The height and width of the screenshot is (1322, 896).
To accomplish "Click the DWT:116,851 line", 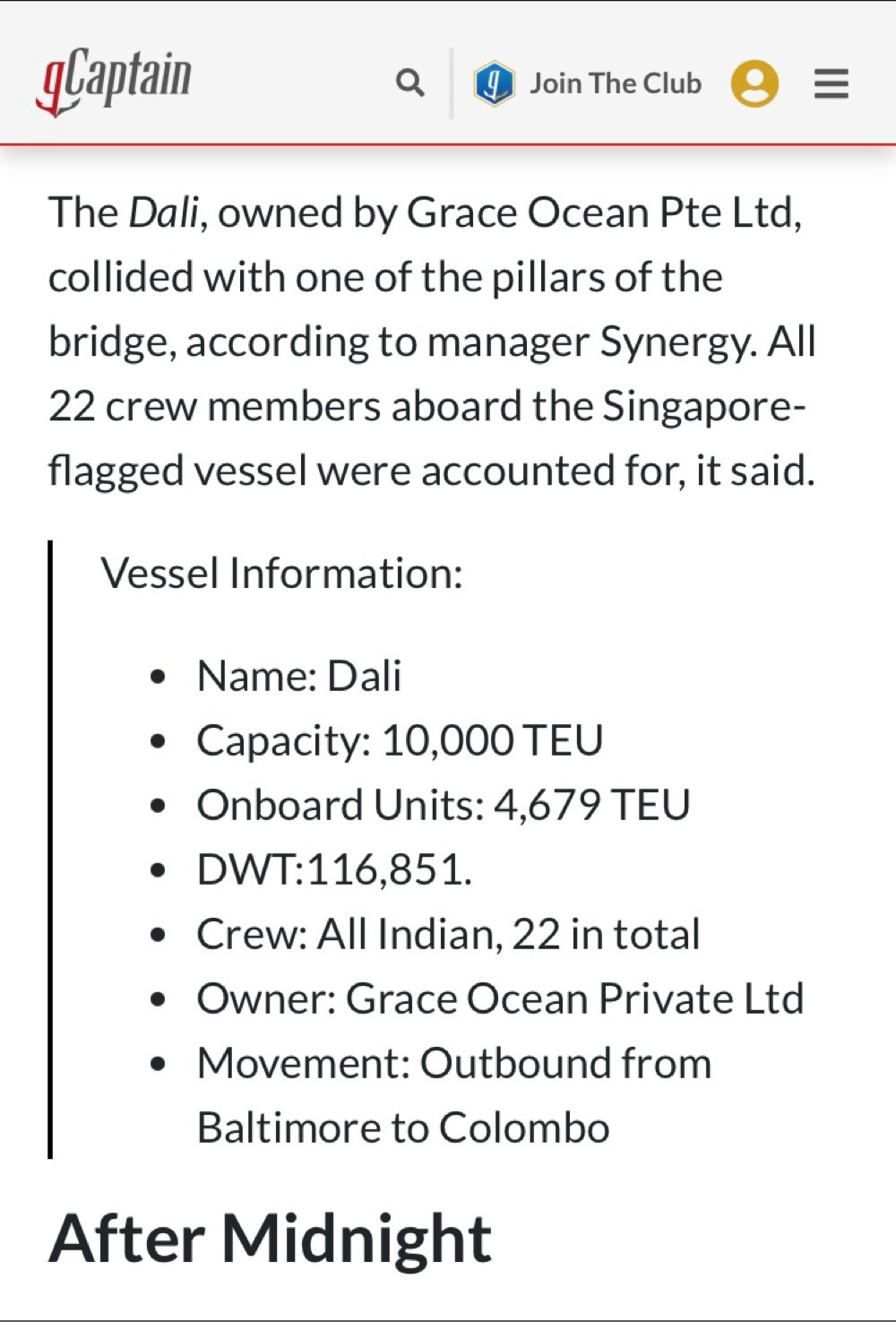I will 334,869.
